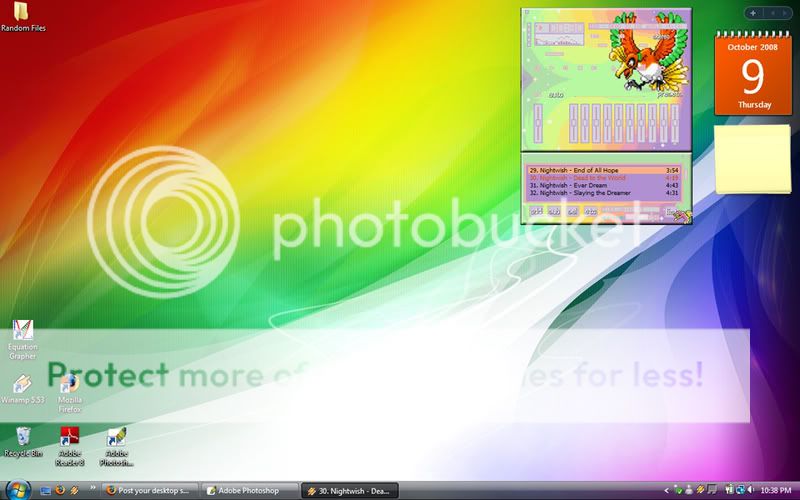
Task: Toggle the Winamp equalizer auto button
Action: [x=556, y=95]
